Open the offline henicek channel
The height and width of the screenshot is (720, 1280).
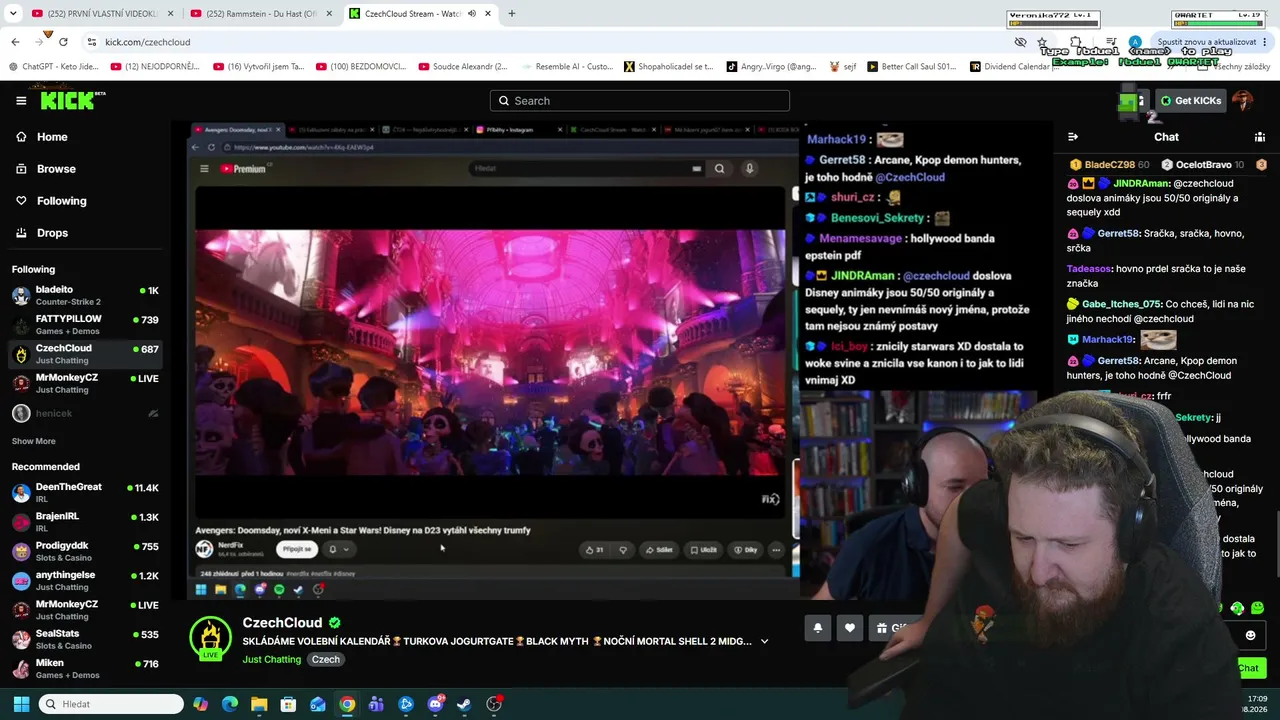tap(85, 413)
